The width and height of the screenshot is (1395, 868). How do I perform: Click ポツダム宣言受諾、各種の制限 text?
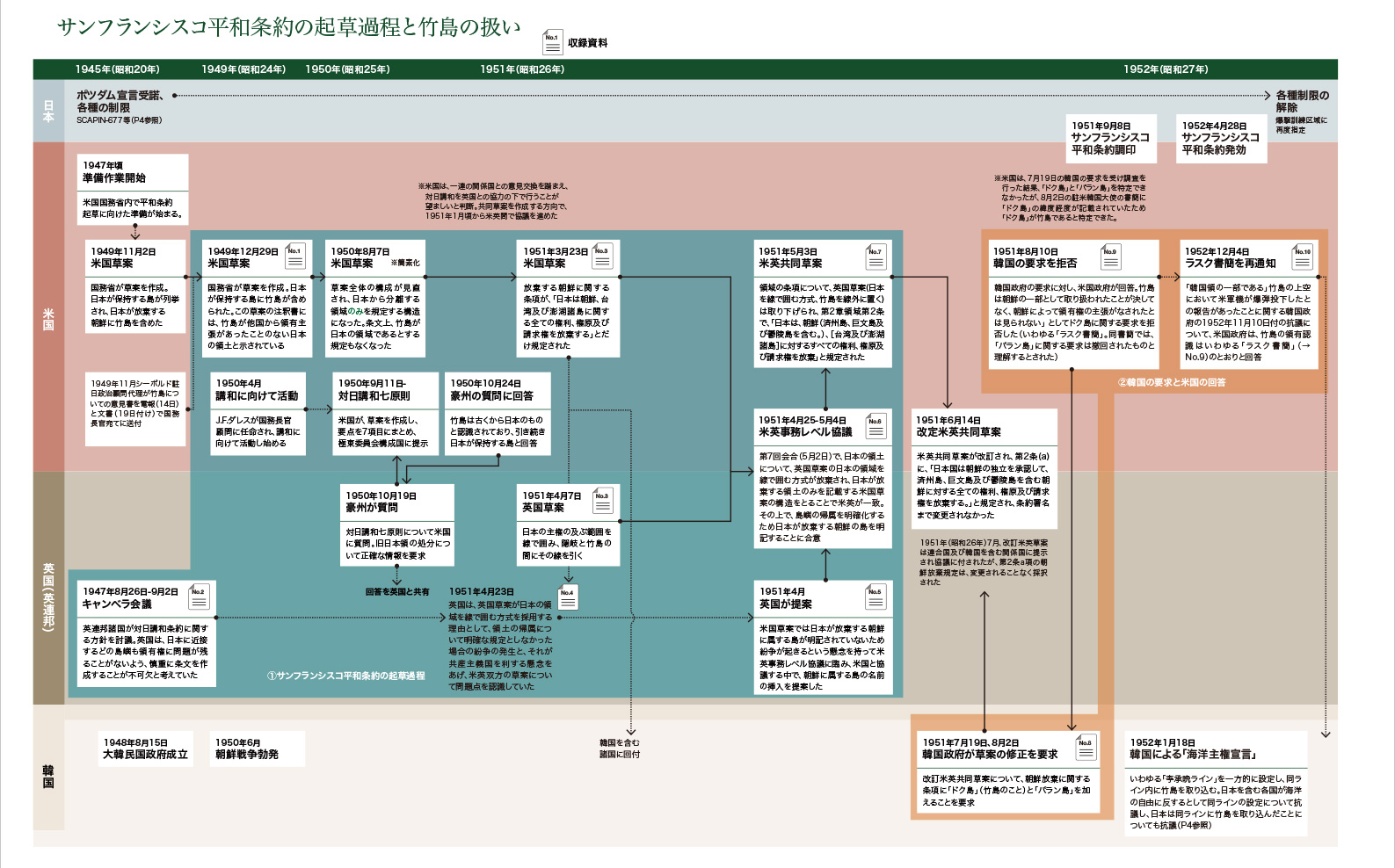pos(119,101)
